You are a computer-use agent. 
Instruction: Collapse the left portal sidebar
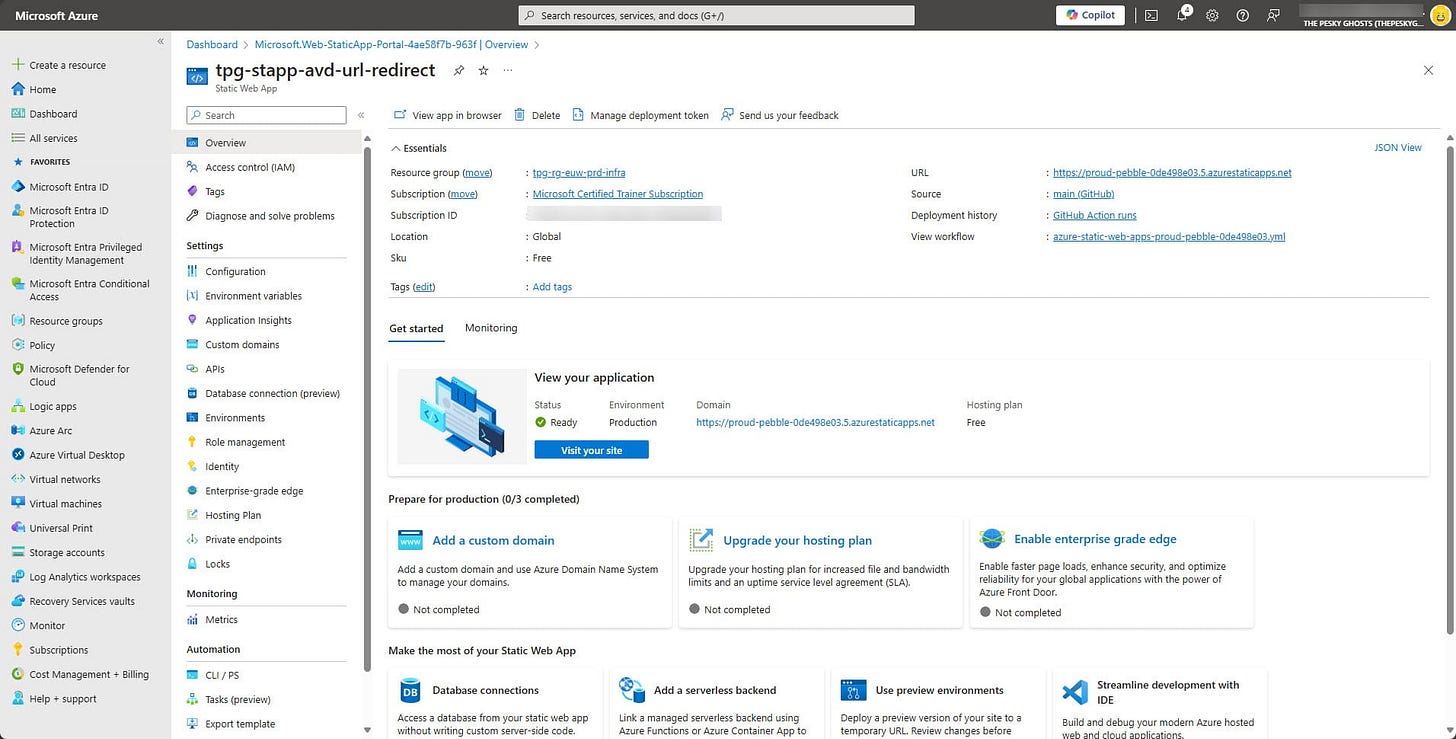click(x=160, y=41)
